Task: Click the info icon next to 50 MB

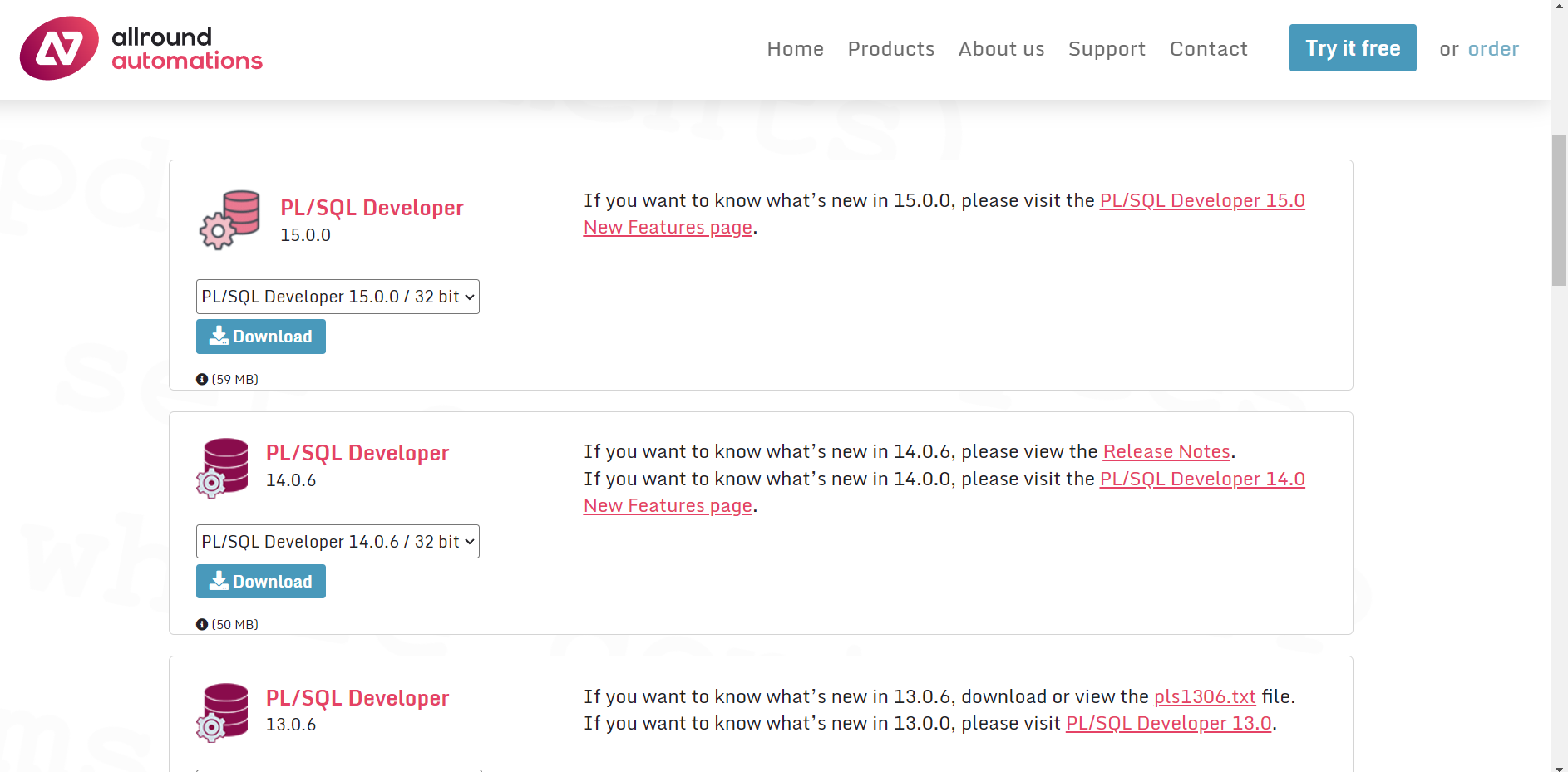Action: [x=202, y=624]
